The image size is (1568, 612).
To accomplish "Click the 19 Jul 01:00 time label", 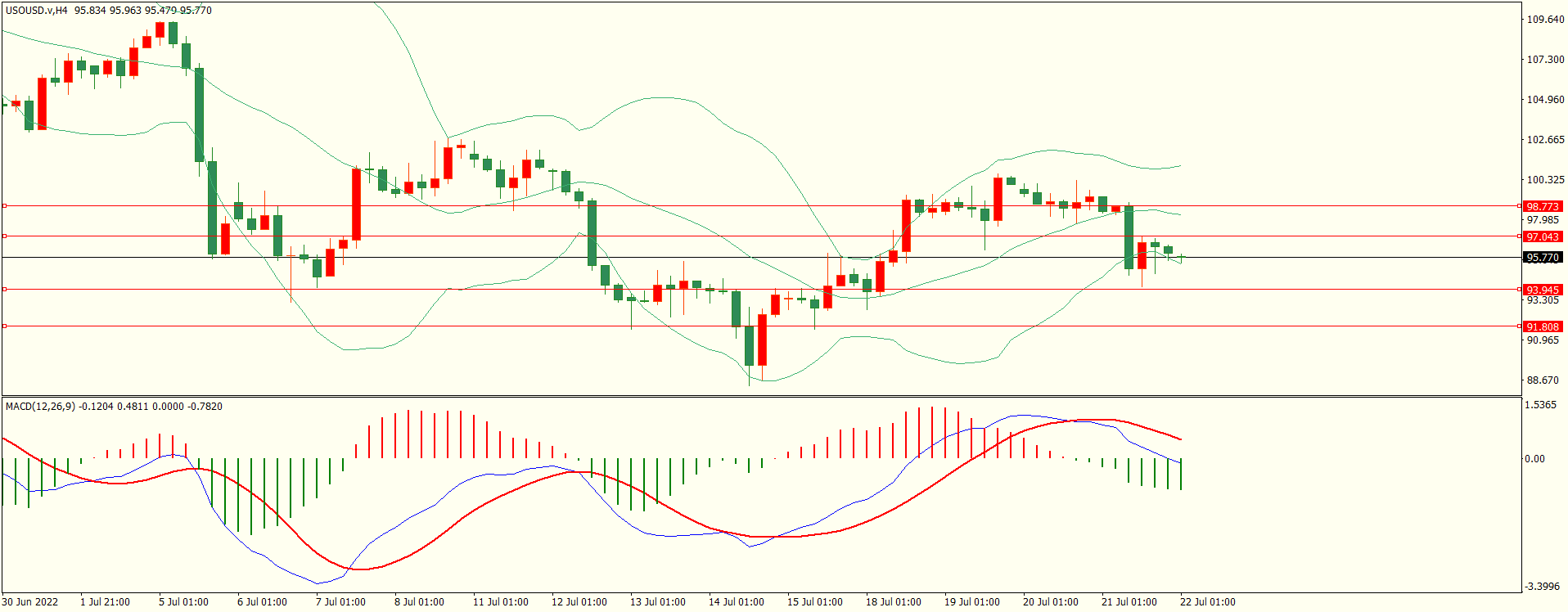I will click(972, 602).
